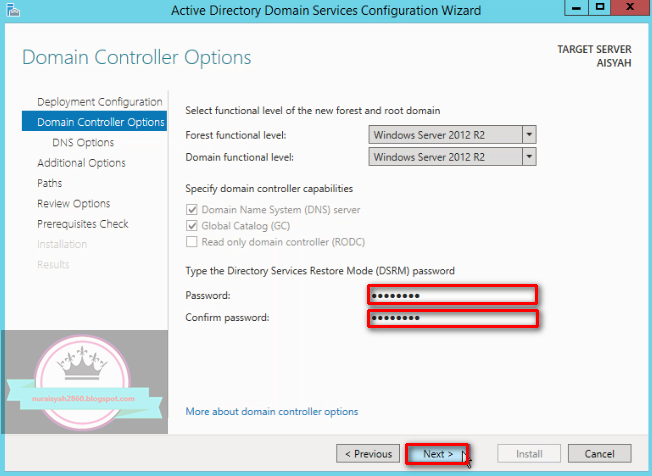Viewport: 652px width, 476px height.
Task: Select Prerequisites Check in the step list
Action: pyautogui.click(x=83, y=224)
